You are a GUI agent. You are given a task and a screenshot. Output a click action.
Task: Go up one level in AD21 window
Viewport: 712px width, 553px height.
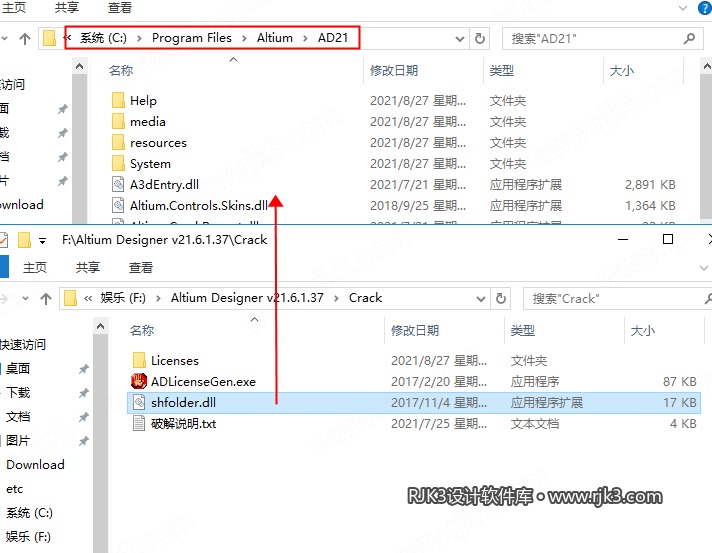(25, 39)
